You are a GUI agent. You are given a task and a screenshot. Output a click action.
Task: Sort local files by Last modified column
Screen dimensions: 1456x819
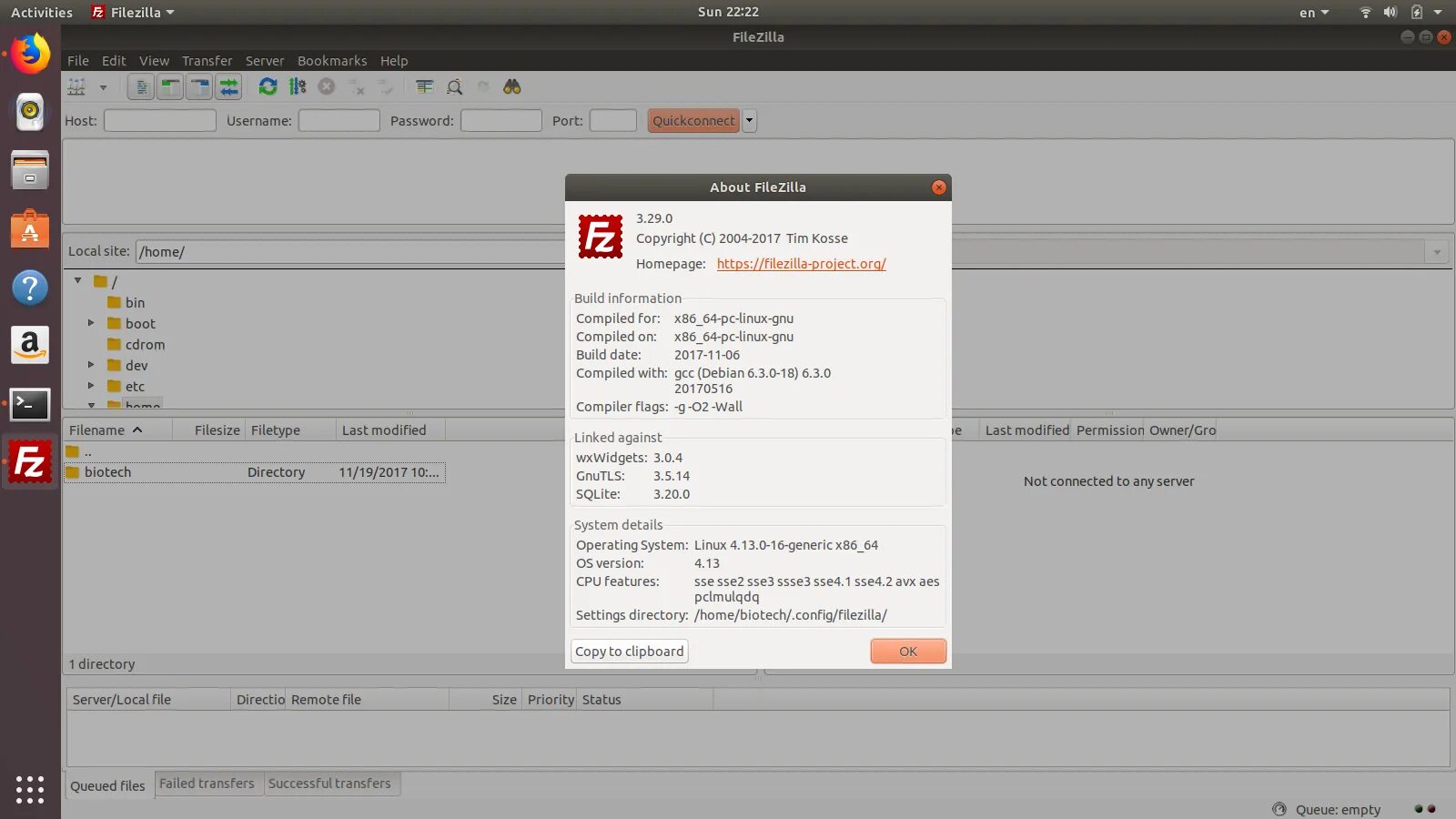click(391, 430)
